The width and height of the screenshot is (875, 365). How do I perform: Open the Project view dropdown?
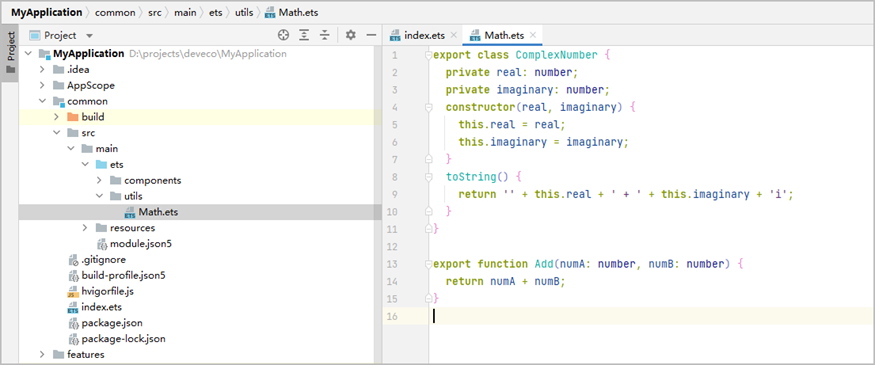pos(89,36)
